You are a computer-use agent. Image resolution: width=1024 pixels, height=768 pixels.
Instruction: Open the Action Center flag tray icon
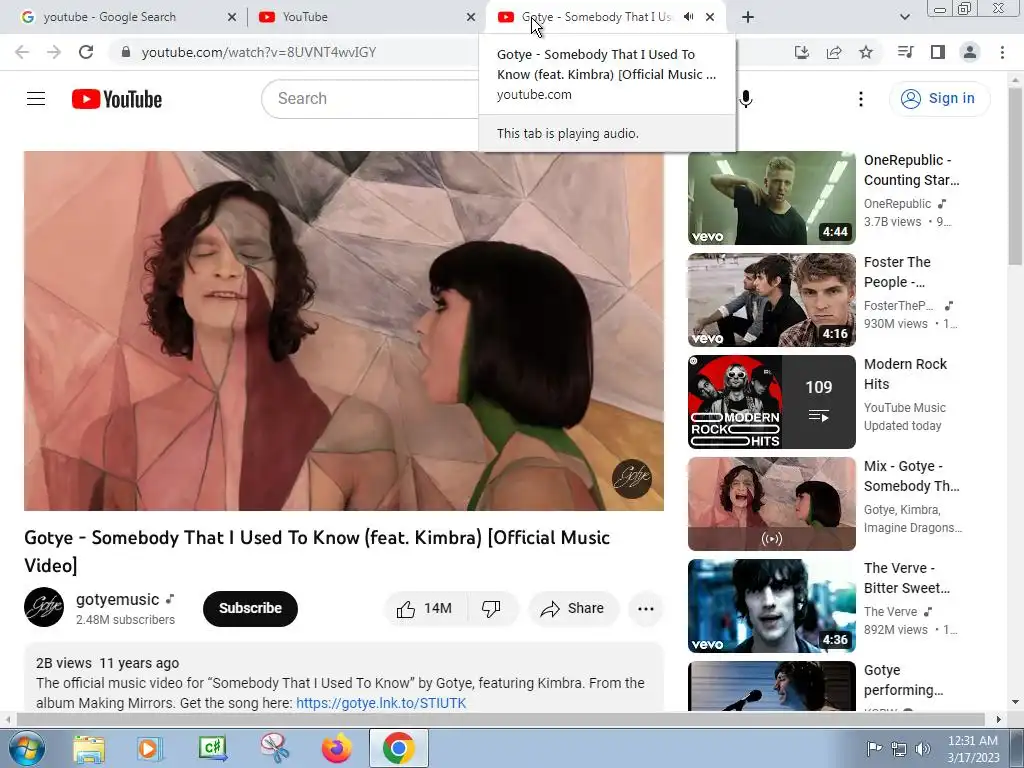[874, 748]
